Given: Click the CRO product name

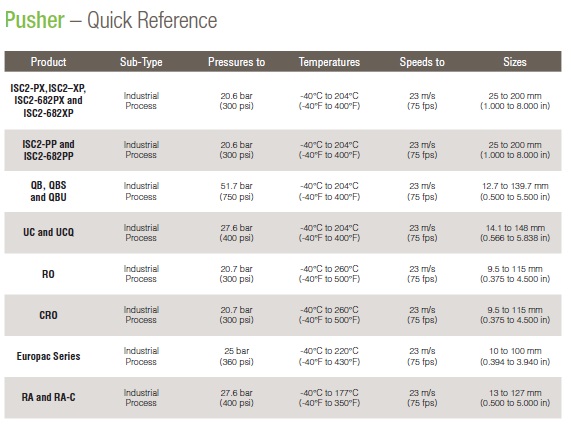Looking at the screenshot, I should click(x=48, y=315).
